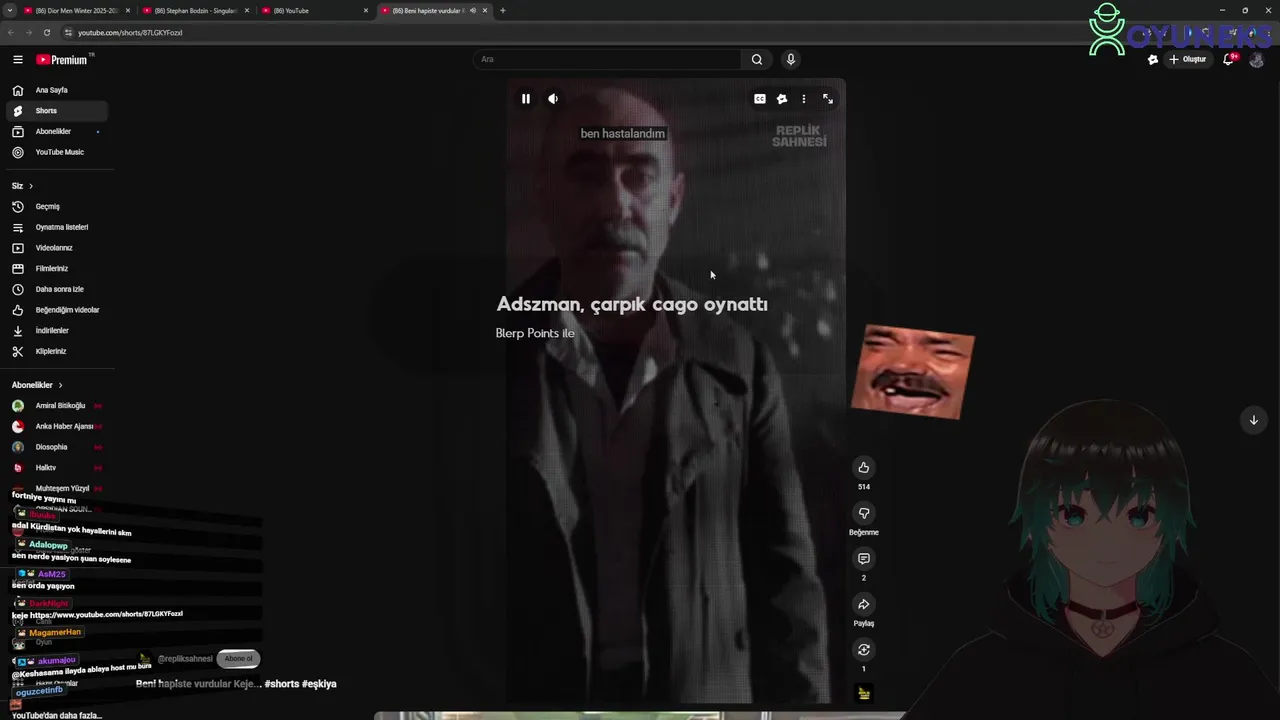
Task: Expand the Abonelikler subscriptions heading
Action: [x=37, y=385]
